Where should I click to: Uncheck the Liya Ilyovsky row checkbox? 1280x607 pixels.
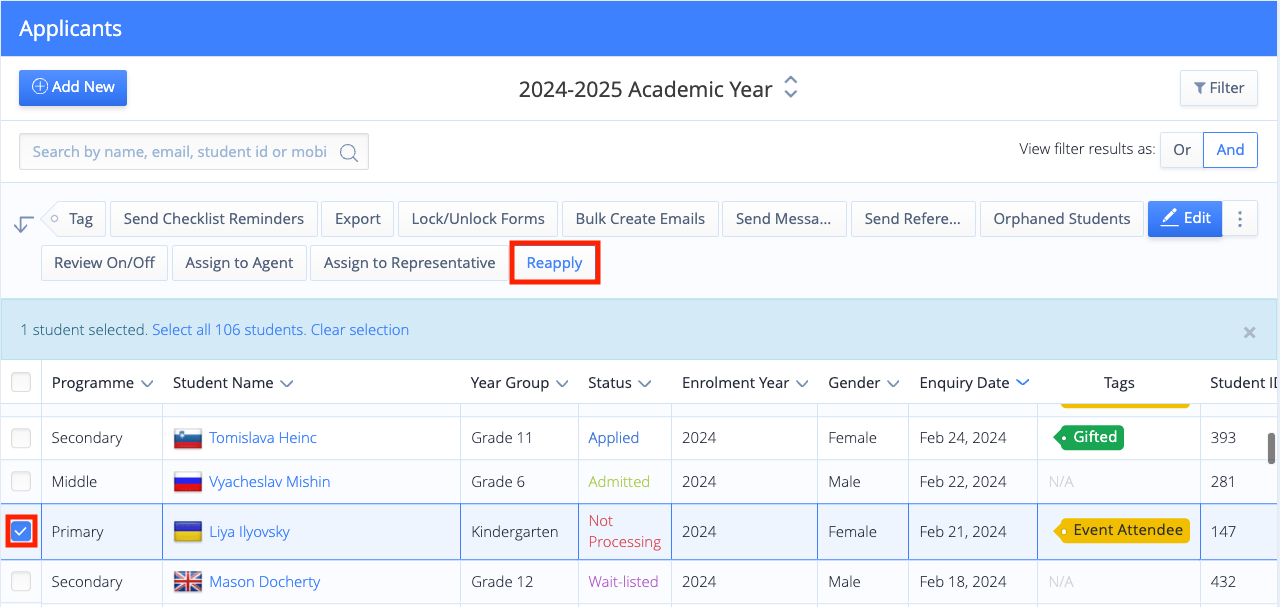pos(21,531)
